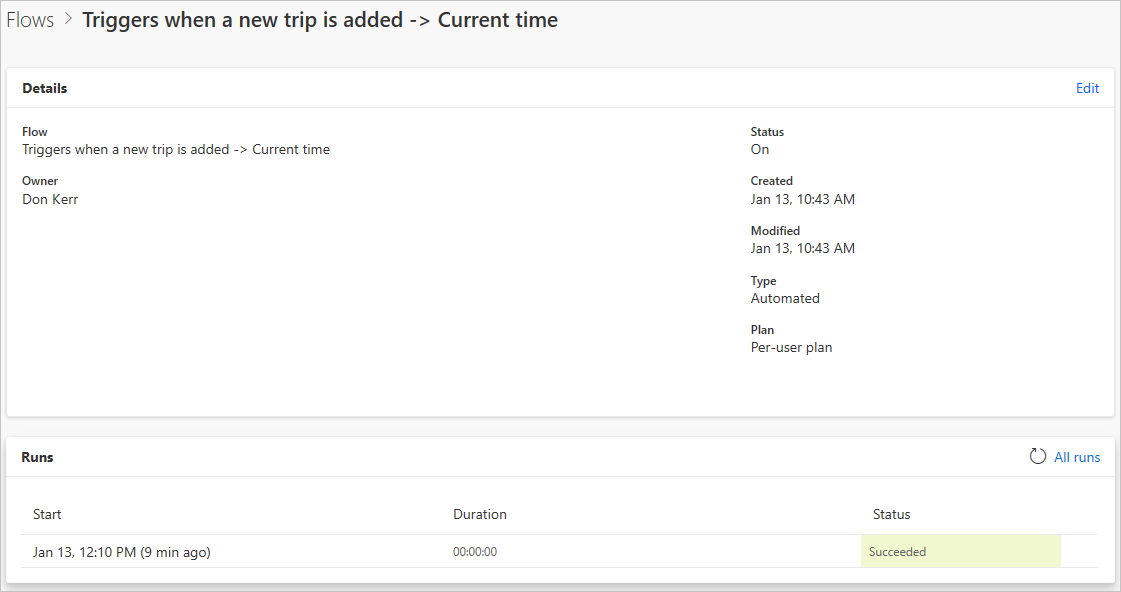Select the owner name Don Kerr
This screenshot has width=1121, height=592.
[x=50, y=199]
